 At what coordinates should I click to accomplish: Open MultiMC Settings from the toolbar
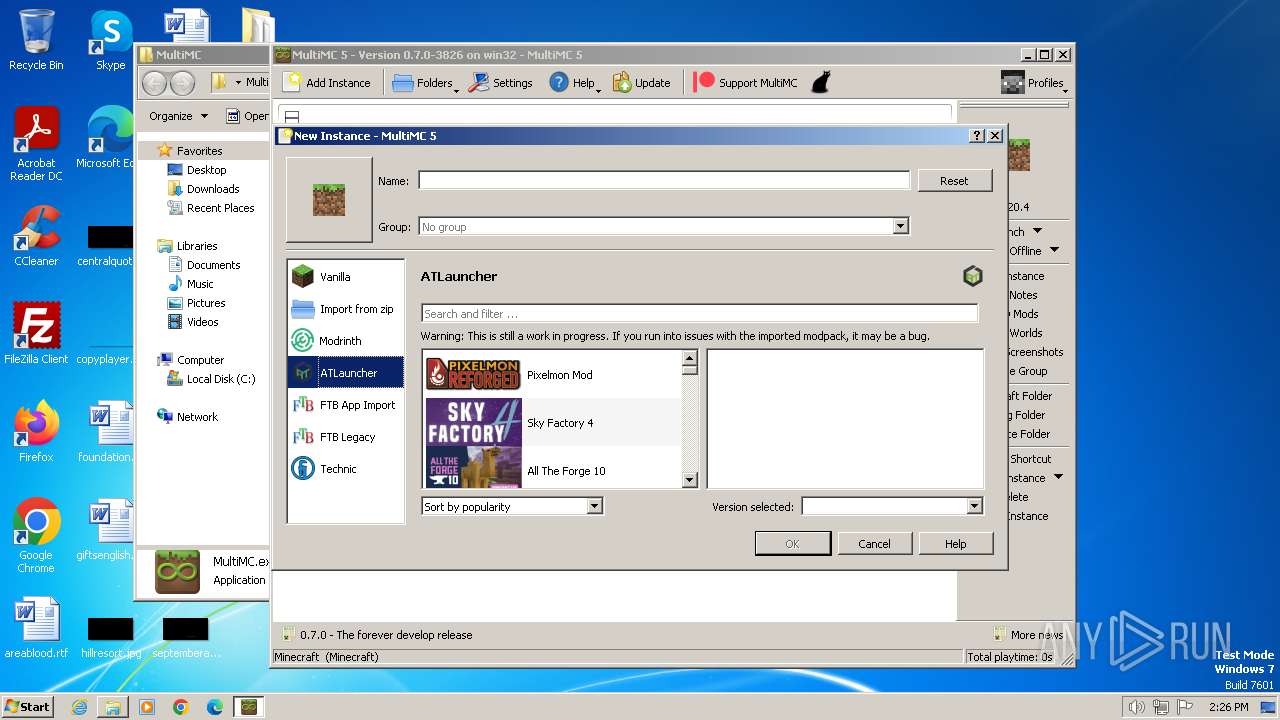tap(501, 83)
